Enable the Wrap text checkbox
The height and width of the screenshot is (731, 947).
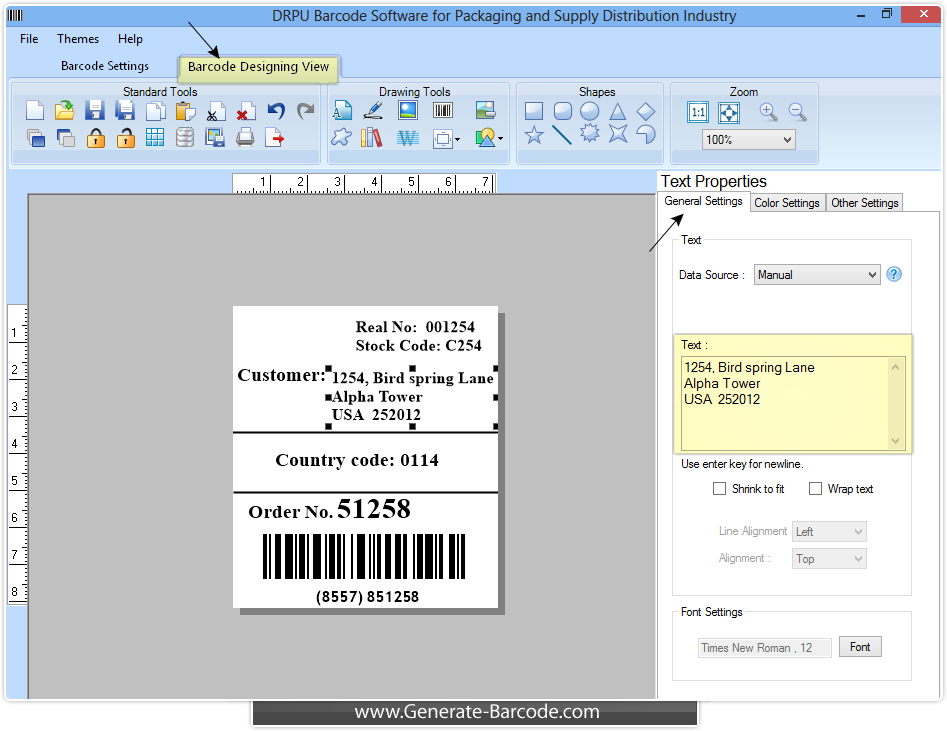click(x=817, y=488)
